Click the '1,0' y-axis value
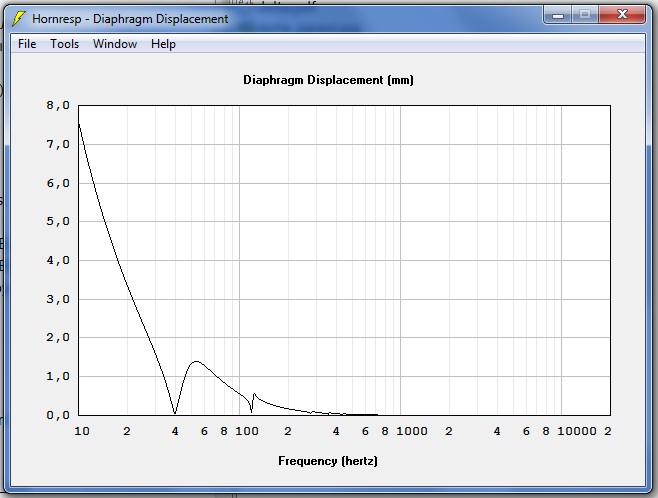658x498 pixels. (58, 376)
